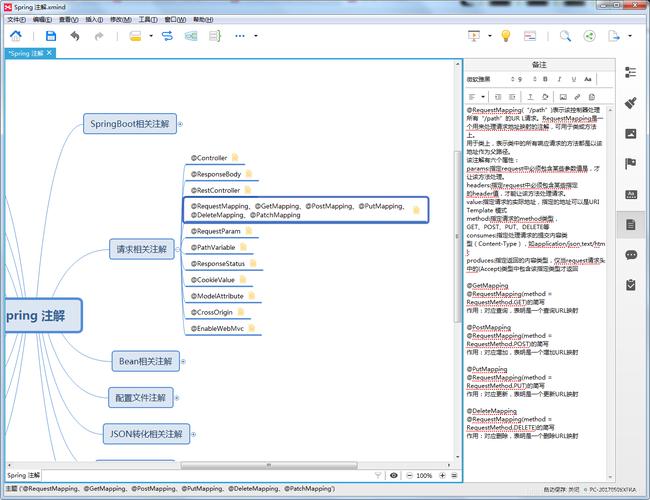Redo the last undone action
This screenshot has height=500, width=650.
tap(99, 36)
